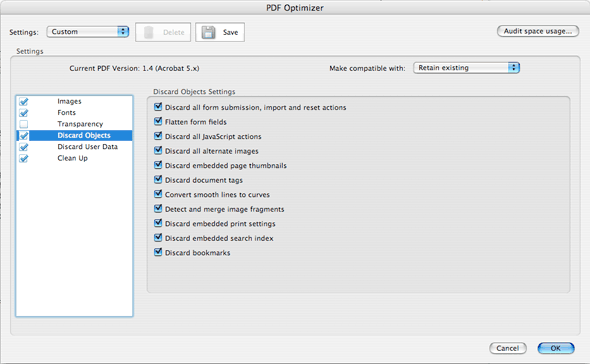Select the Transparency panel entry

[x=80, y=124]
